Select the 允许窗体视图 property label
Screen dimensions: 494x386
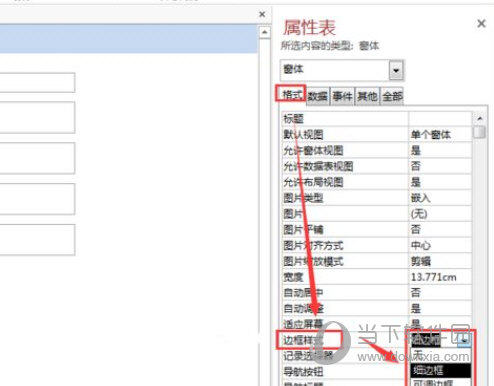click(313, 151)
